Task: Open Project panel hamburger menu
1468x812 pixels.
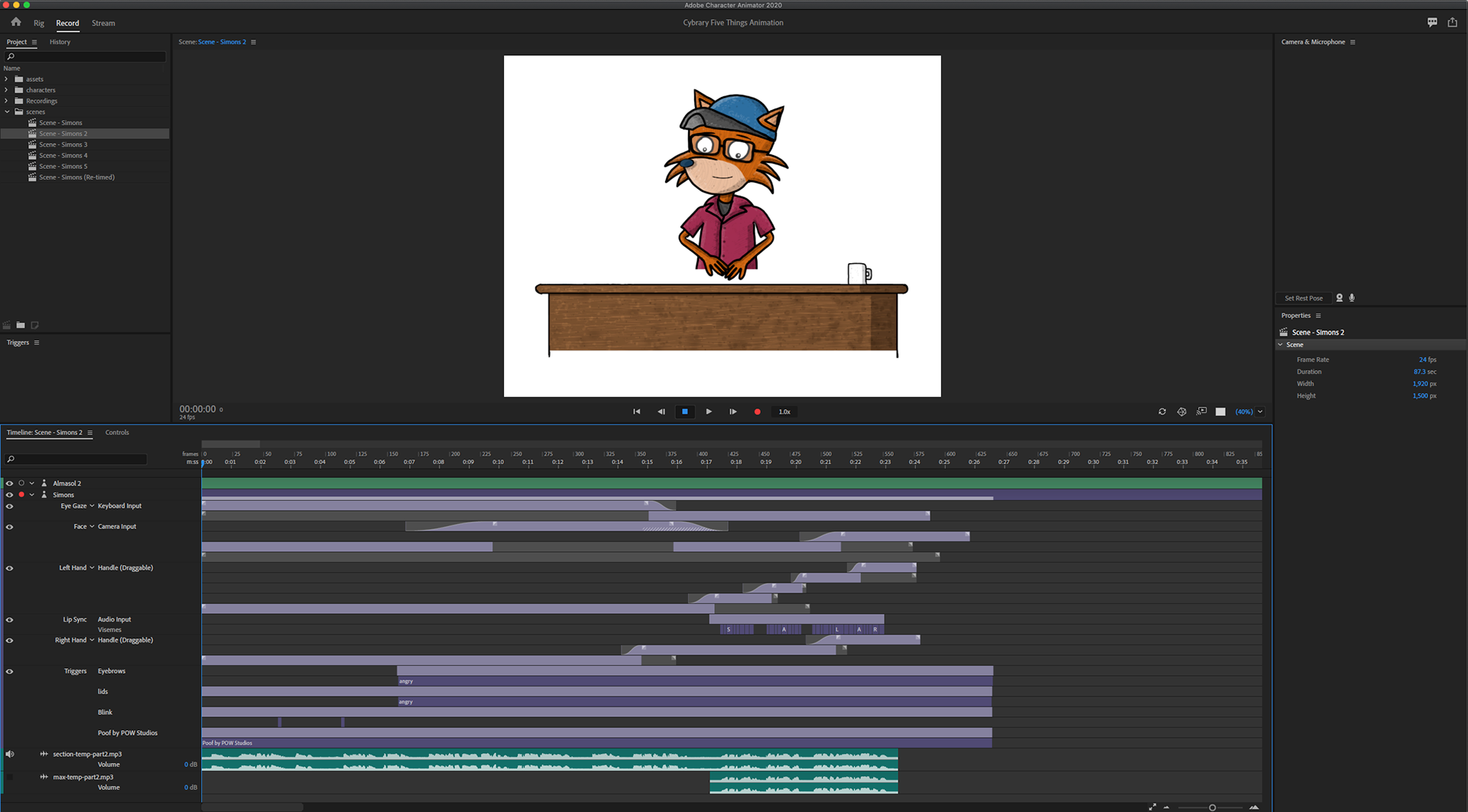Action: pos(34,42)
